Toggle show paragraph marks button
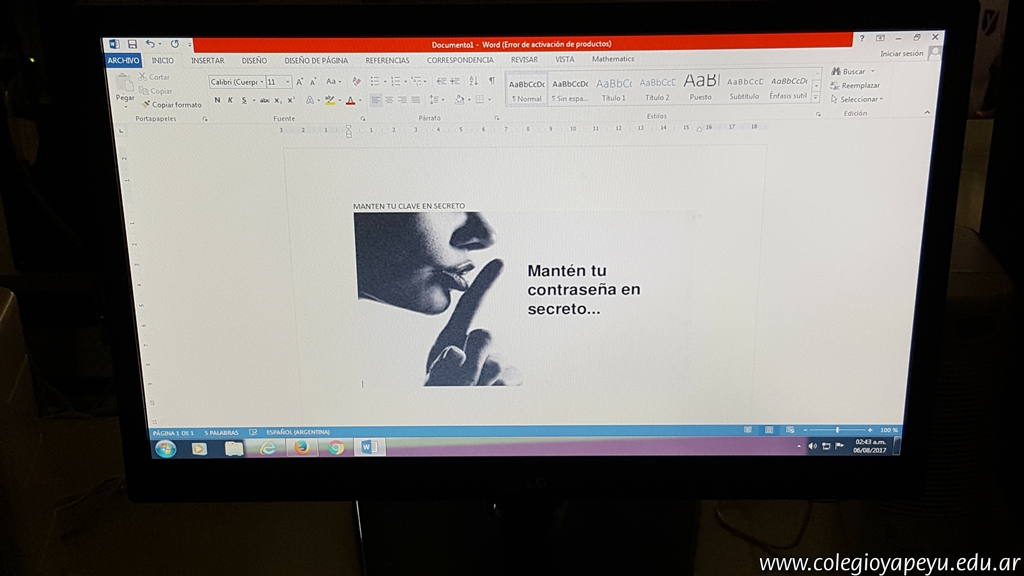The height and width of the screenshot is (576, 1024). 491,81
